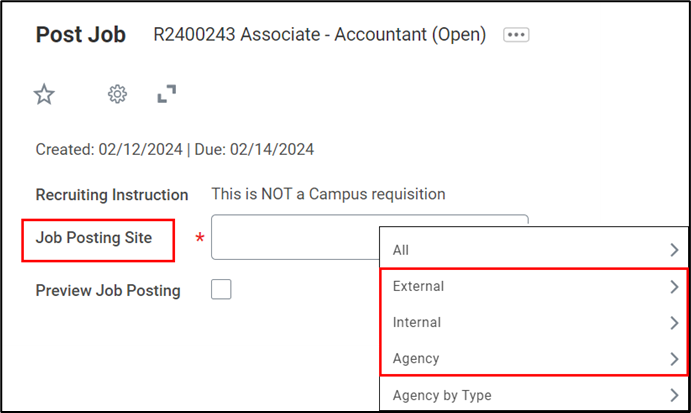Select All in the posting site menu

click(401, 250)
